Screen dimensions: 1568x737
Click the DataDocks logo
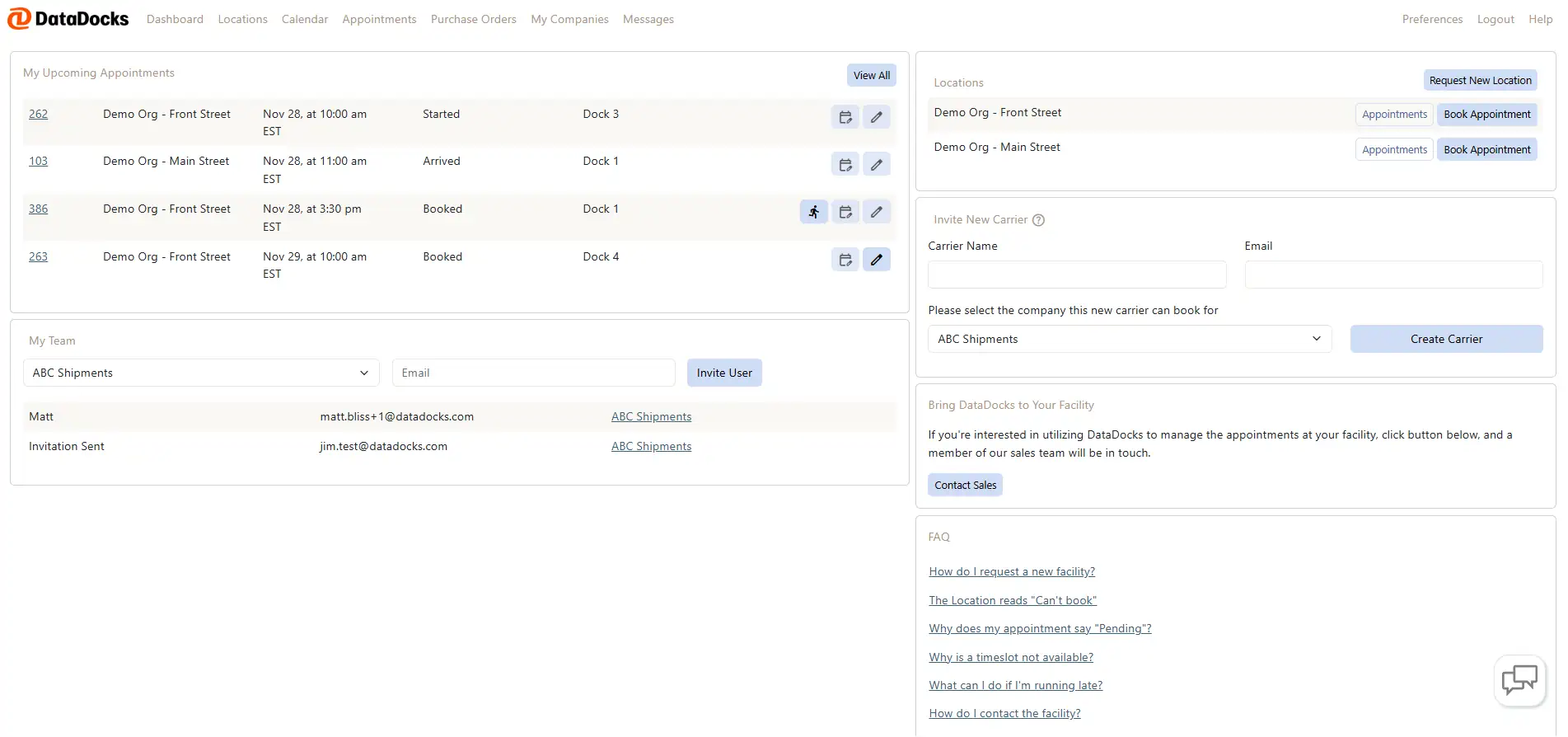tap(68, 19)
